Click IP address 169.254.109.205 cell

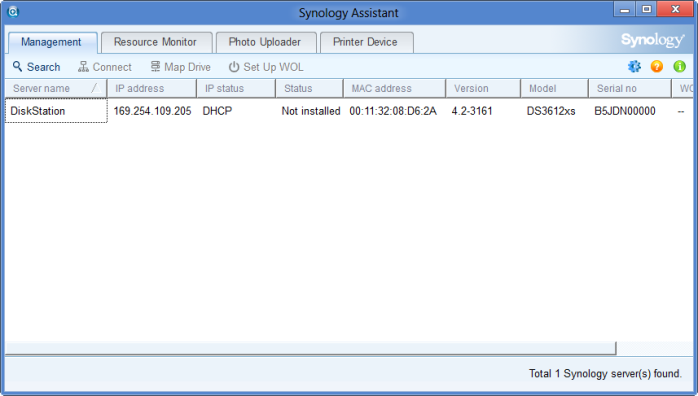pos(152,111)
